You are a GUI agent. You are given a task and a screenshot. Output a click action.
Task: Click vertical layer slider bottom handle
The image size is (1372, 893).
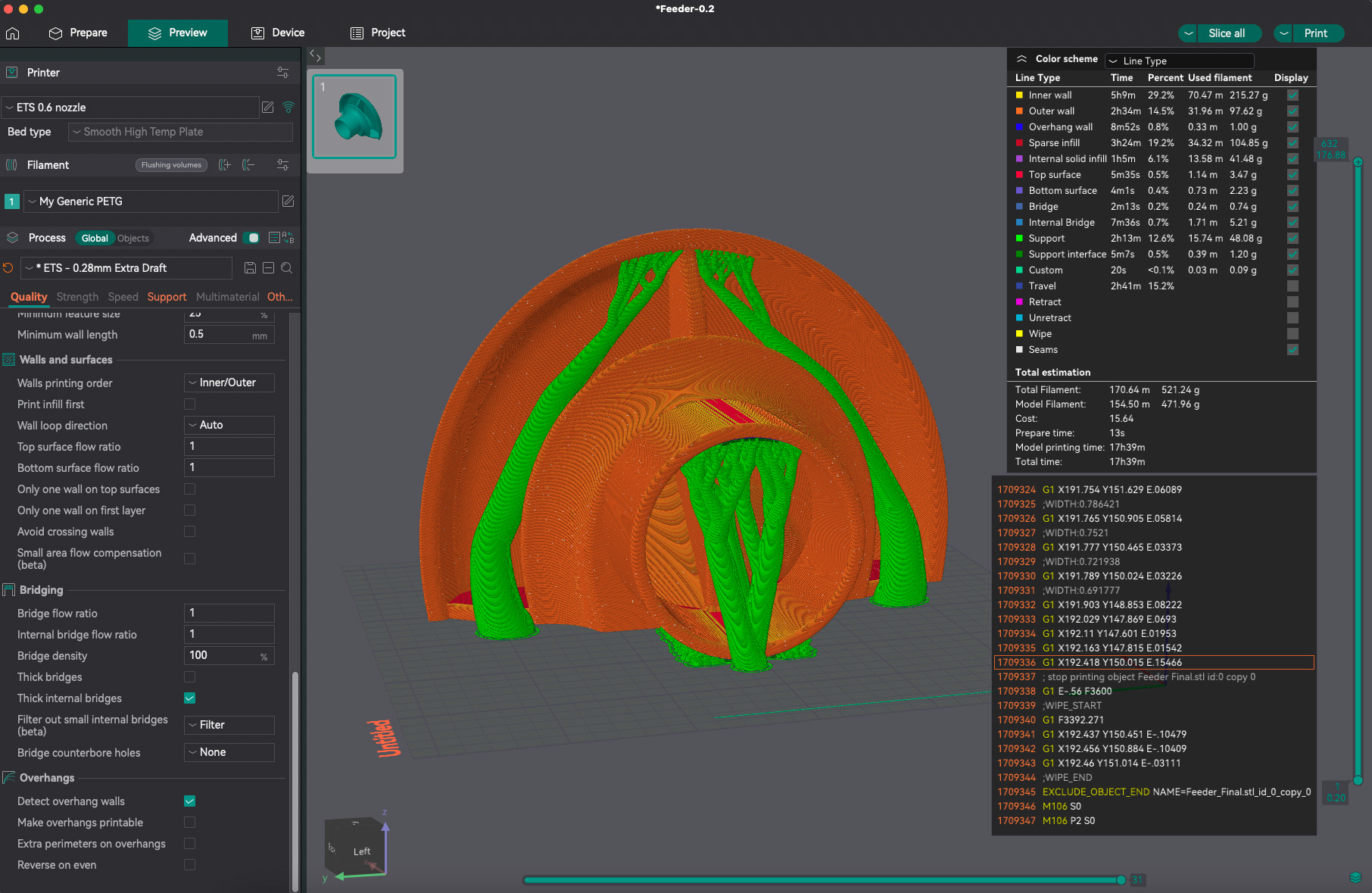coord(1358,780)
